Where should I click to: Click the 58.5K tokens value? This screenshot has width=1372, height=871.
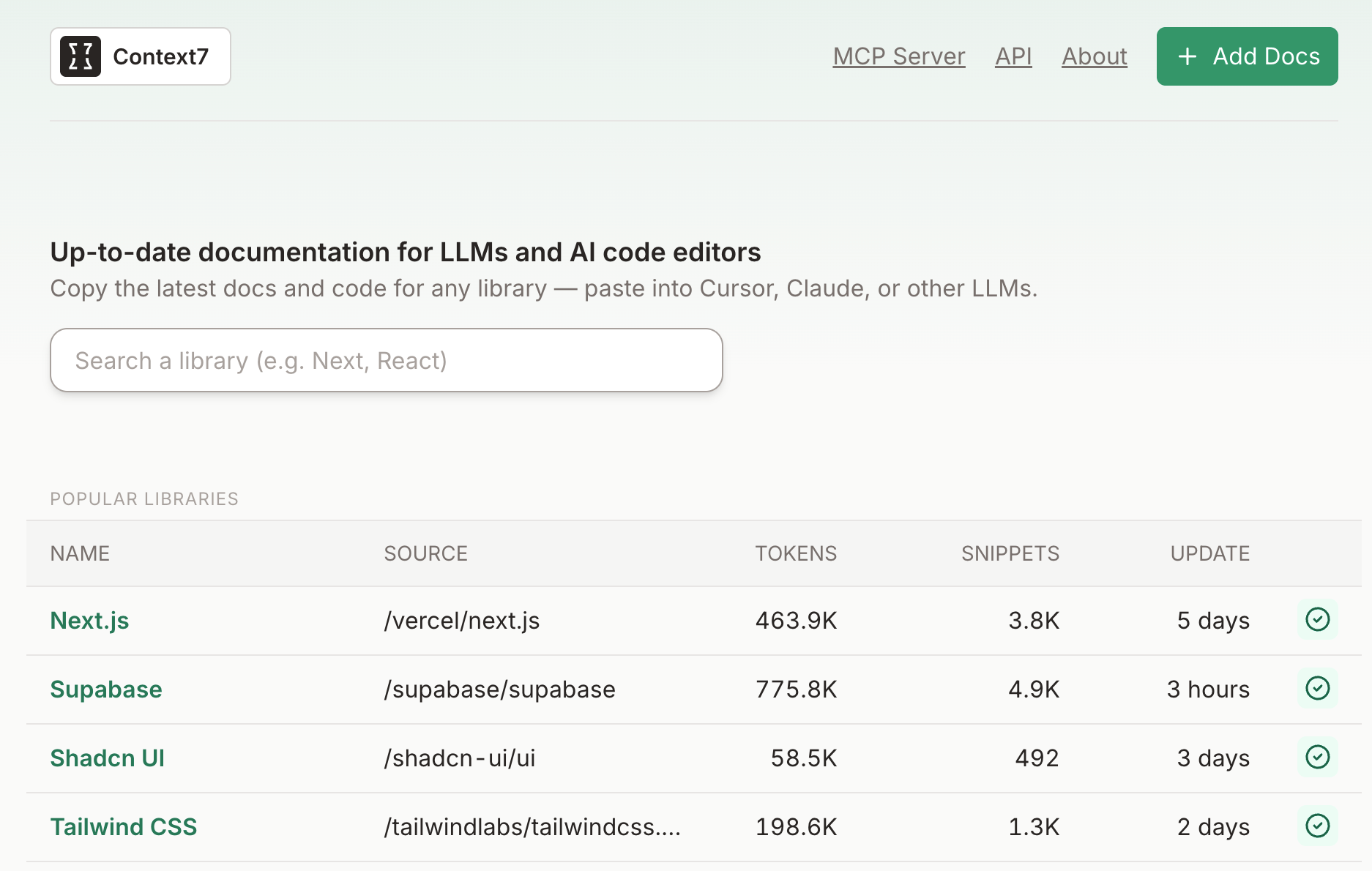(x=804, y=758)
